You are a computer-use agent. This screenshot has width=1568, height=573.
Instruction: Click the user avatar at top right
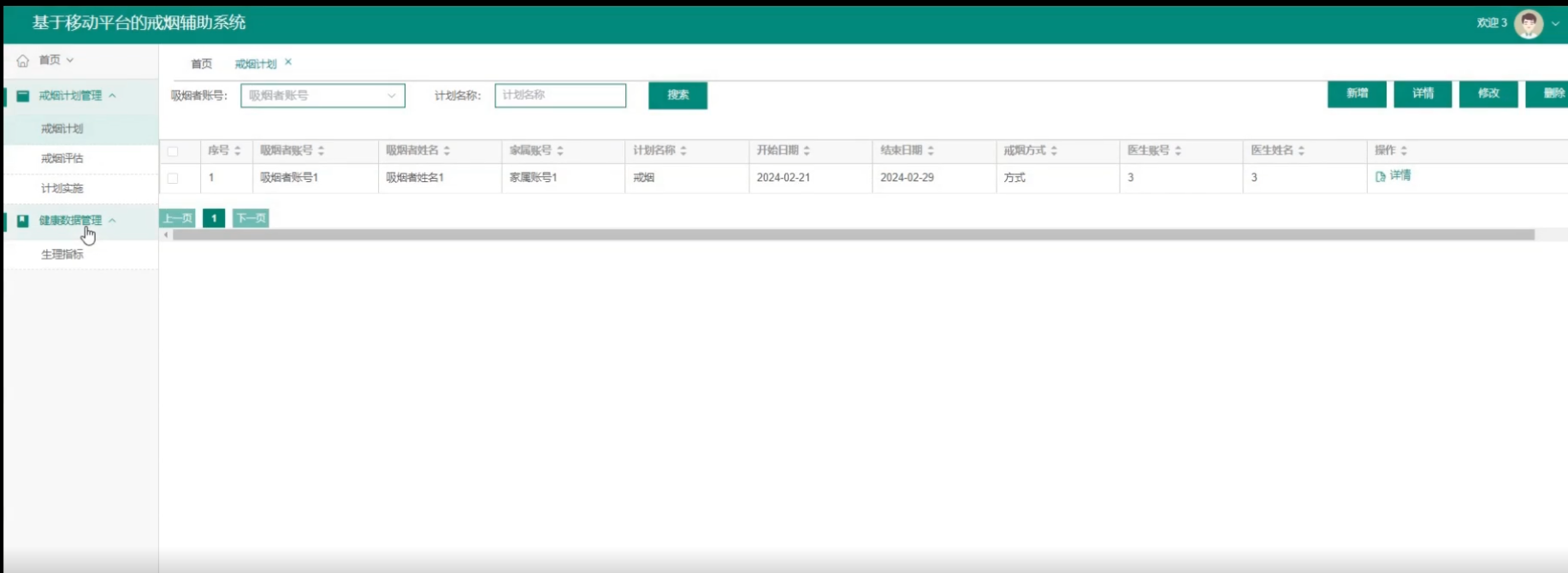click(1528, 24)
